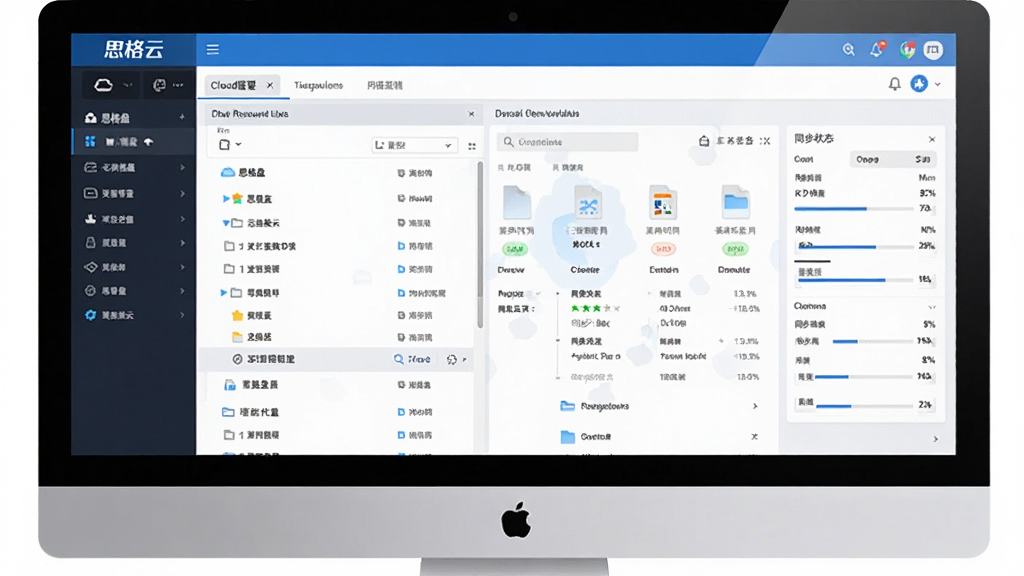Screen dimensions: 1024x576
Task: Click the blue magnifier in the highlighted tree row
Action: pos(398,359)
